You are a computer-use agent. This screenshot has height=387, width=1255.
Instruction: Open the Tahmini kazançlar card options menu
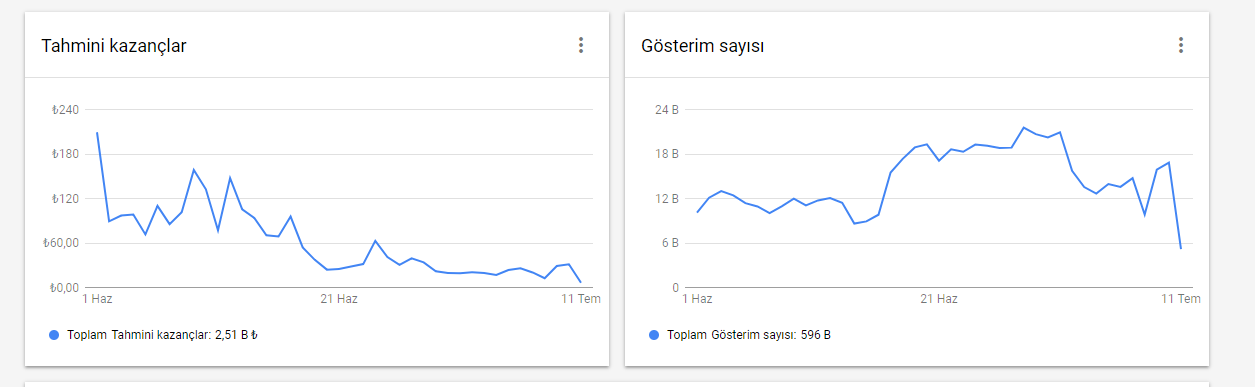click(x=580, y=45)
